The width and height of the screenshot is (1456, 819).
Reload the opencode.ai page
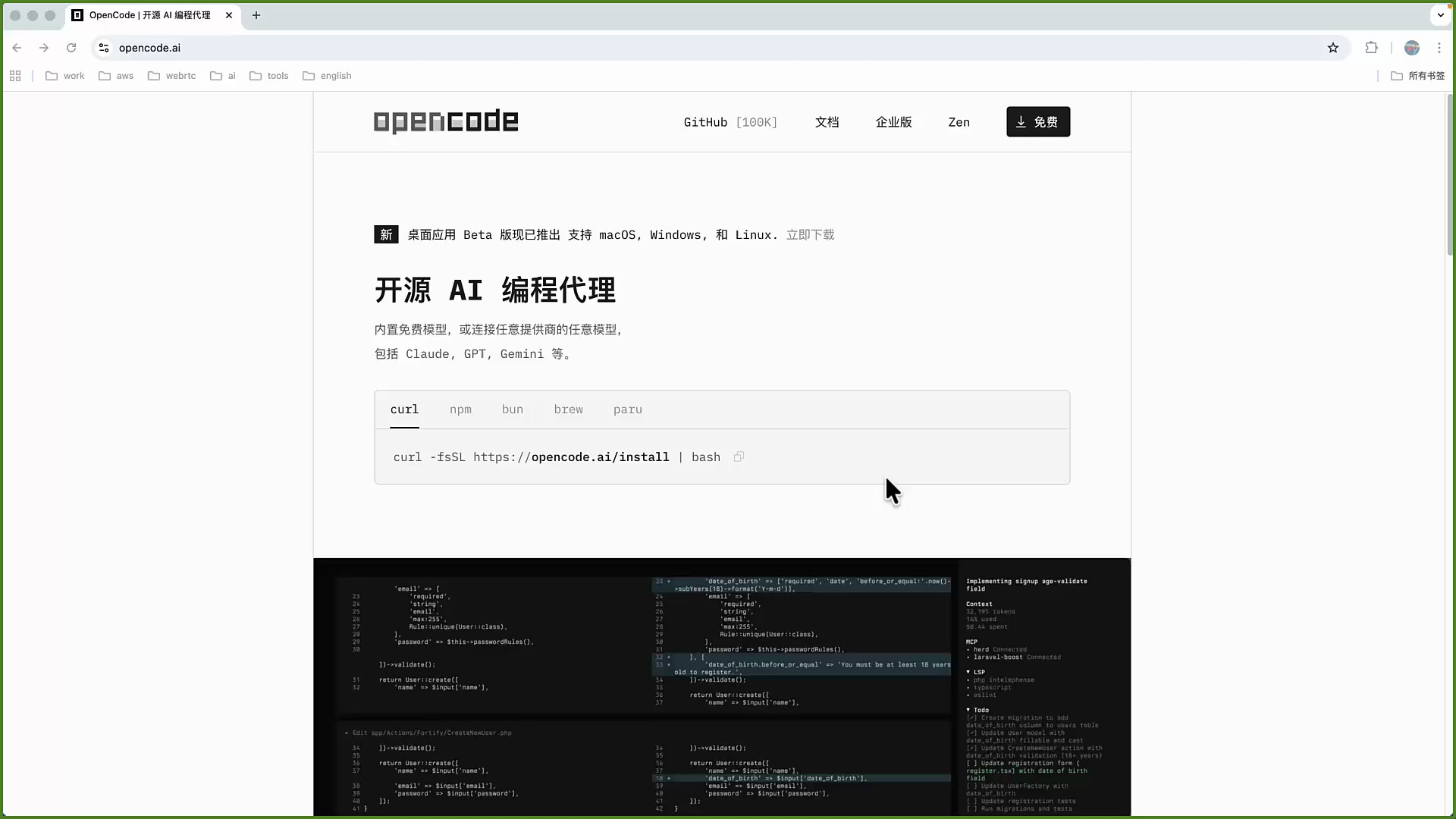(71, 48)
